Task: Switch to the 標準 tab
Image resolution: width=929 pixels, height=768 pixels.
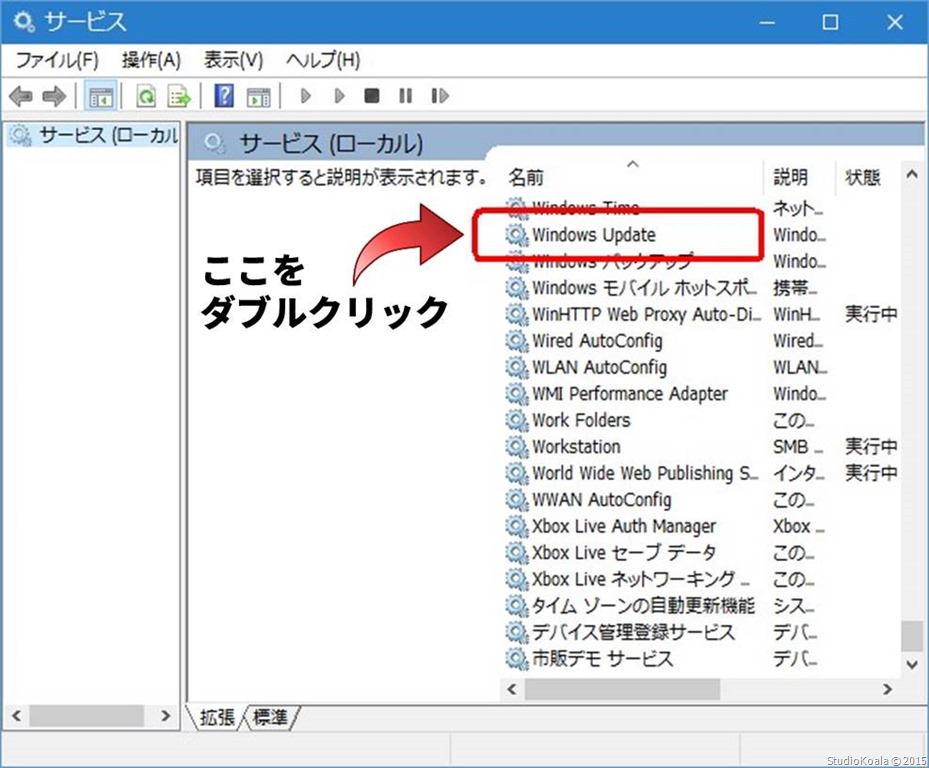Action: [270, 717]
